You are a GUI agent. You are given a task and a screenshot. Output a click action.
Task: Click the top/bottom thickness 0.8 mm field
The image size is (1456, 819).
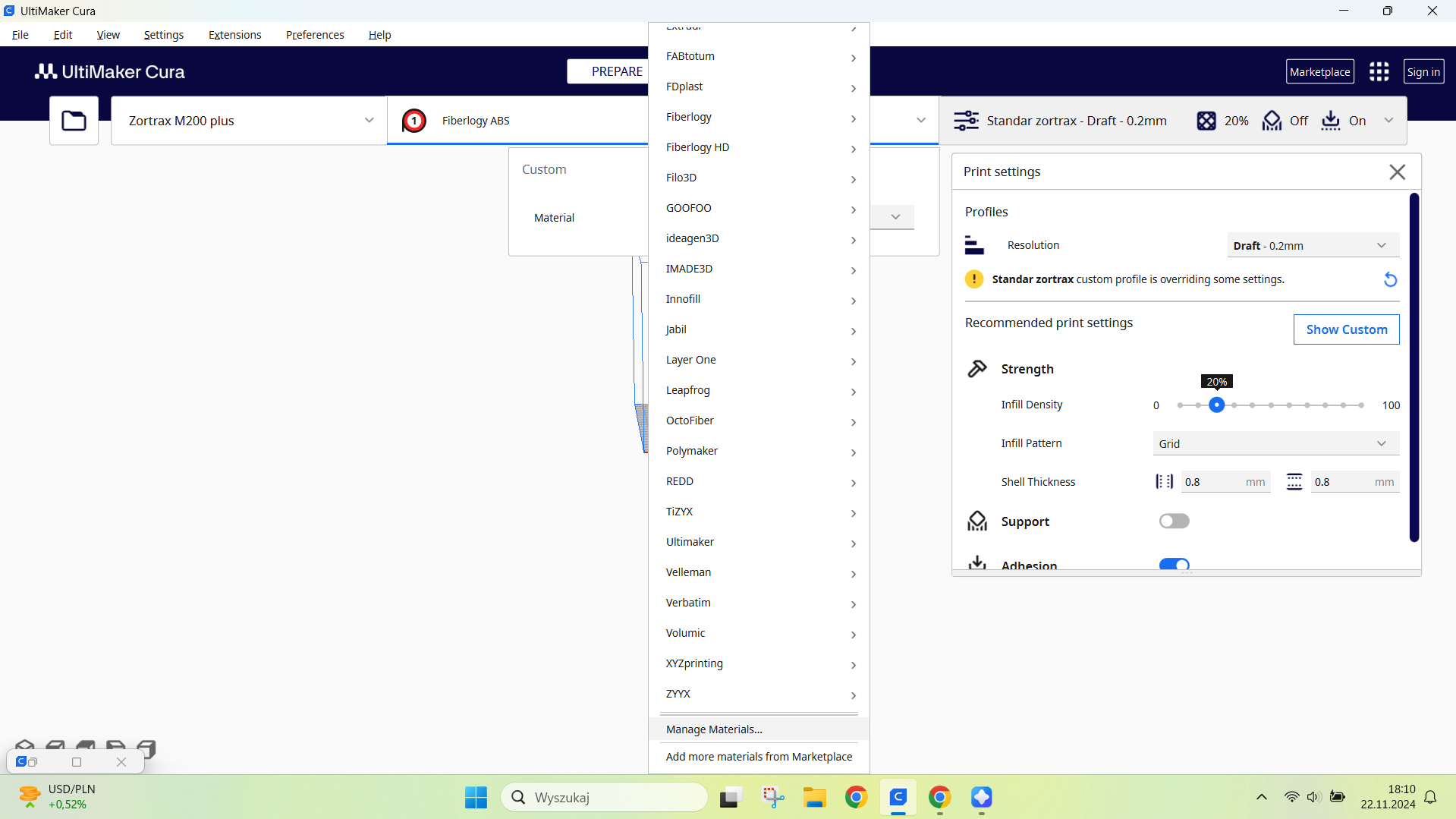tap(1354, 481)
